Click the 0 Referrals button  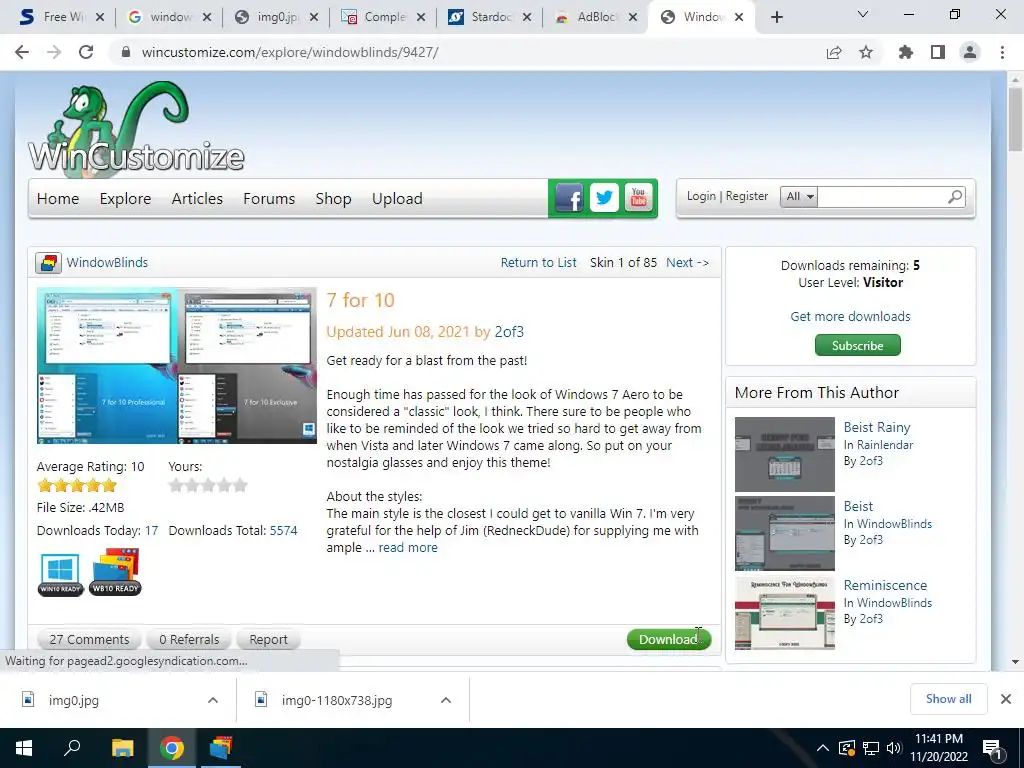189,639
